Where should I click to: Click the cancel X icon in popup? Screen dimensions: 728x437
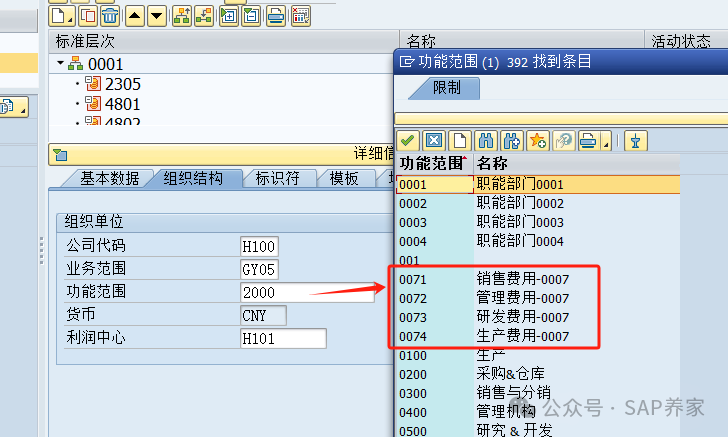pos(434,140)
